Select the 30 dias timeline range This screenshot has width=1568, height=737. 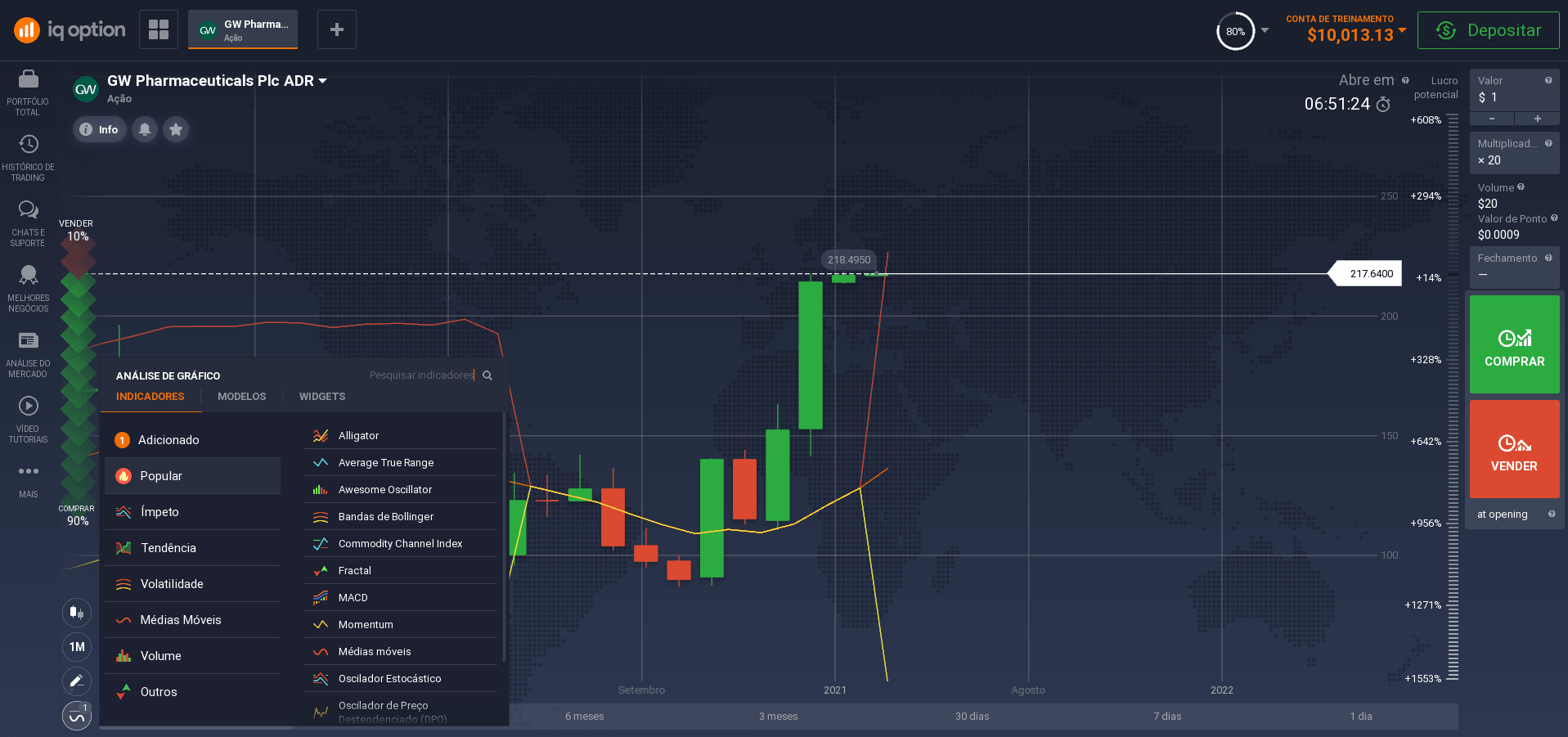click(972, 717)
